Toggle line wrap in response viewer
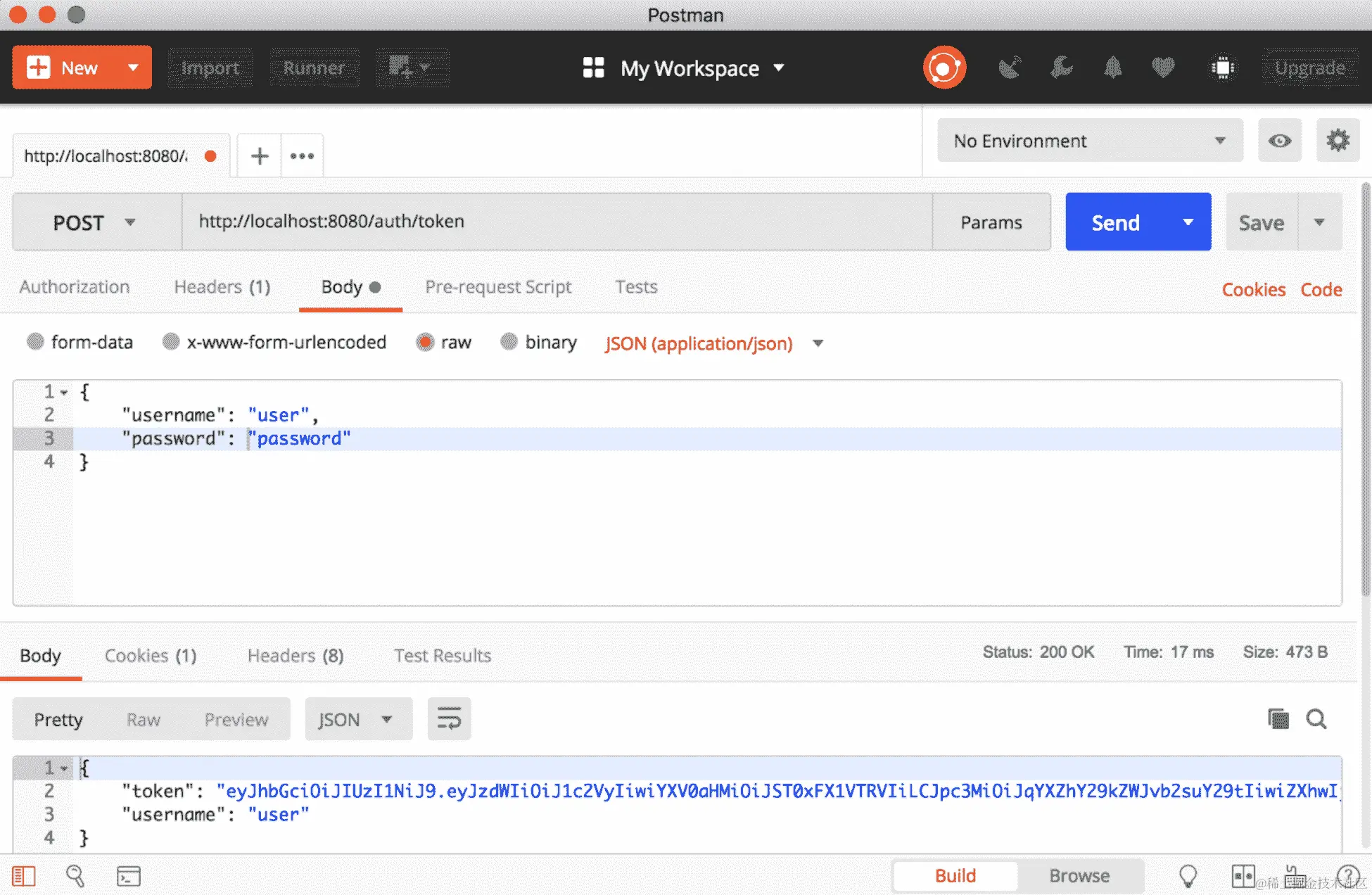Viewport: 1372px width, 895px height. 449,719
